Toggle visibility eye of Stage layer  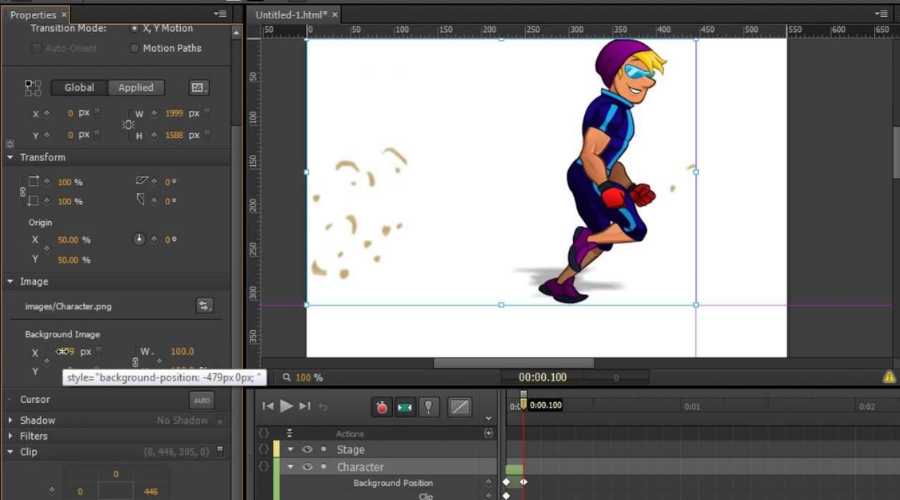click(x=307, y=449)
